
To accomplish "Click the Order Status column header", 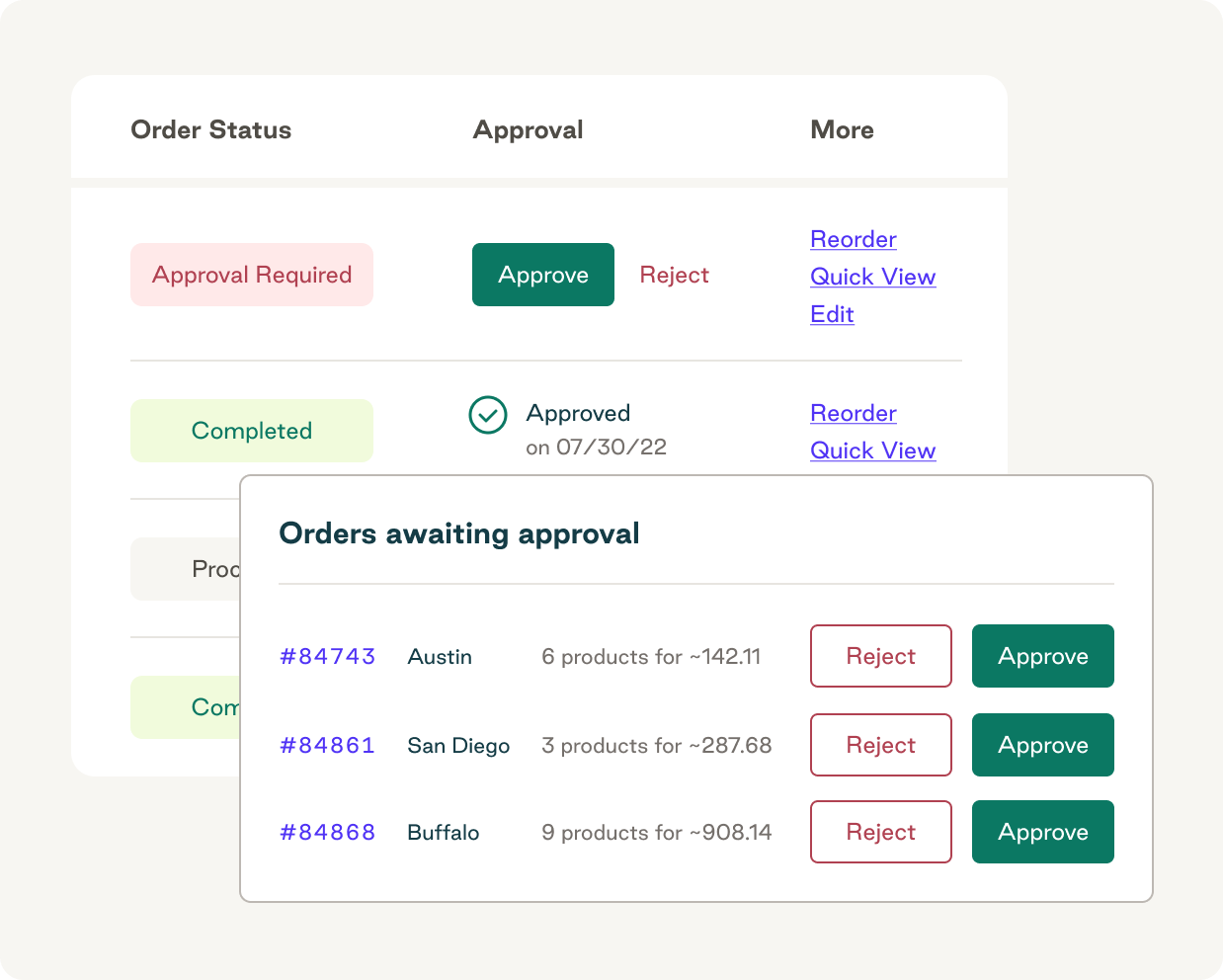I will point(210,129).
